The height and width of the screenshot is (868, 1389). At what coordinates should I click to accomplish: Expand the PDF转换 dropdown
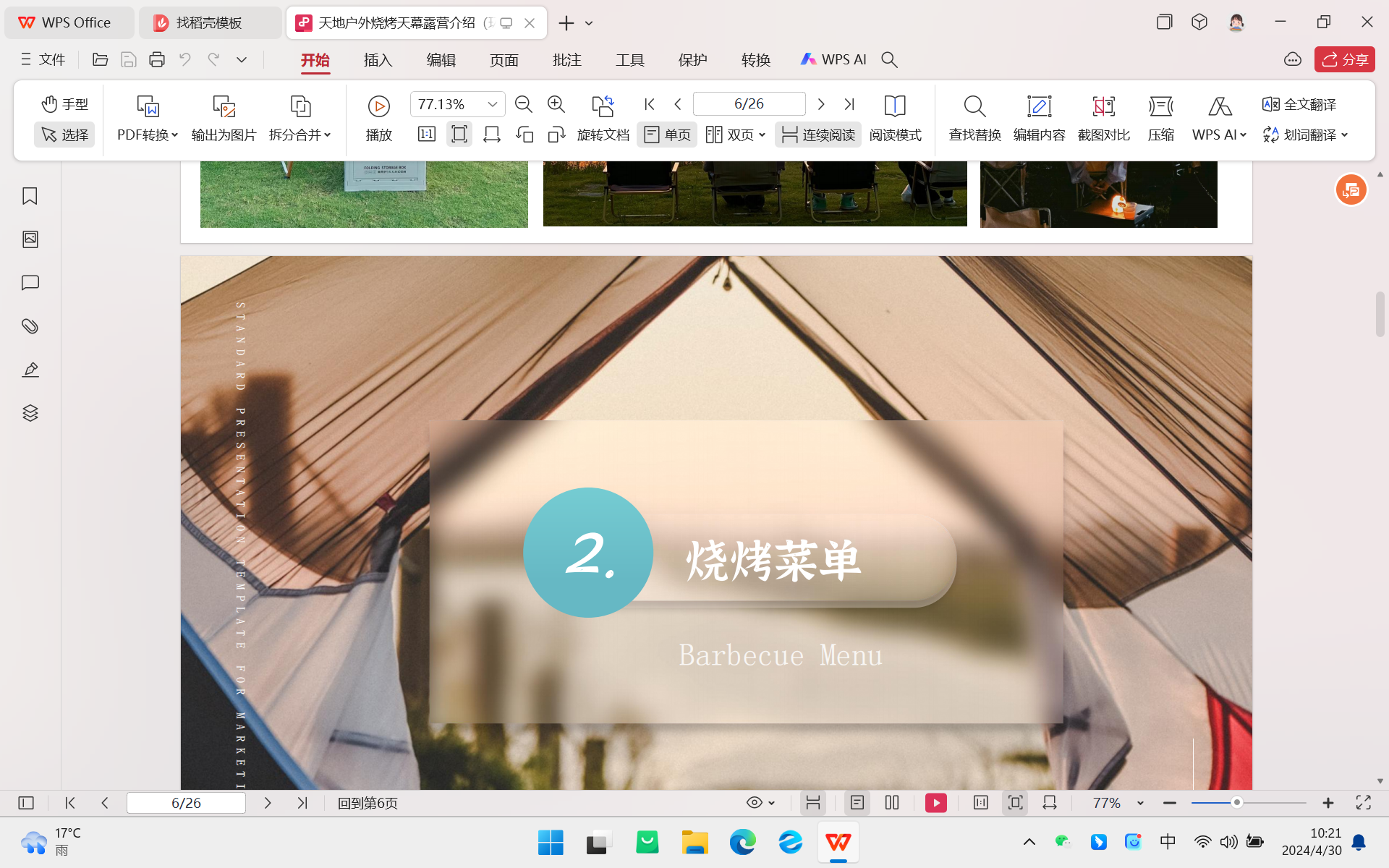(x=148, y=135)
